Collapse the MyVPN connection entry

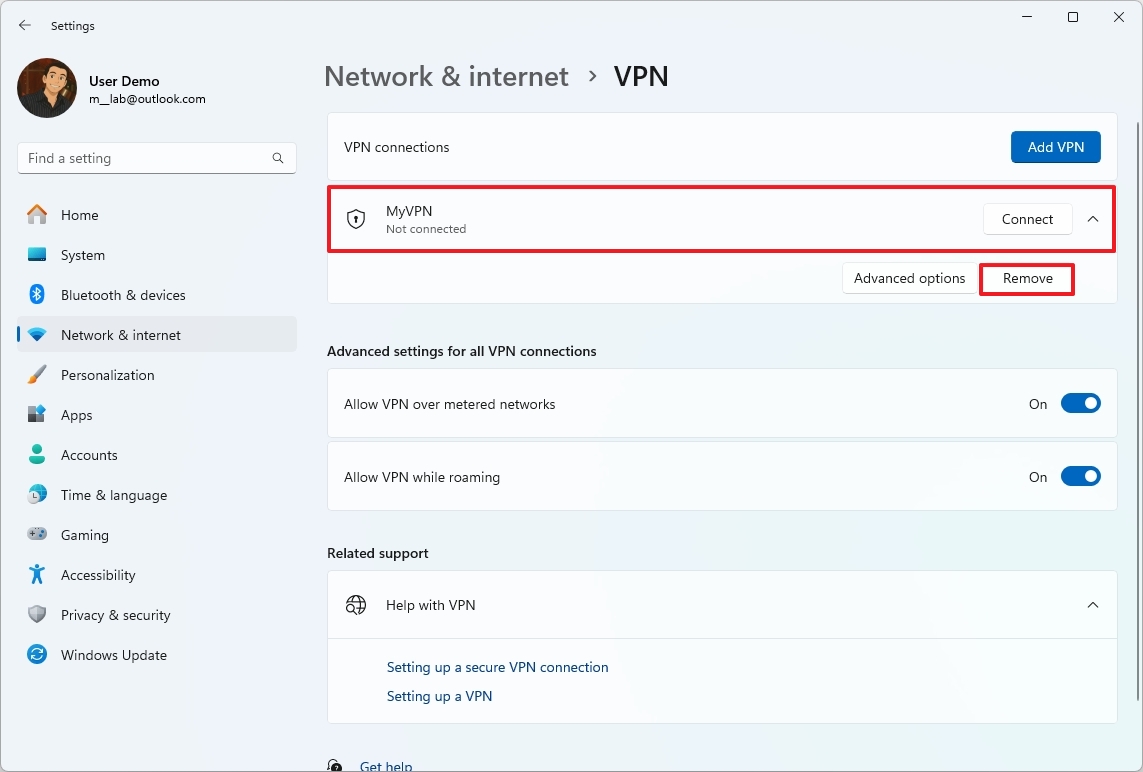(1093, 219)
